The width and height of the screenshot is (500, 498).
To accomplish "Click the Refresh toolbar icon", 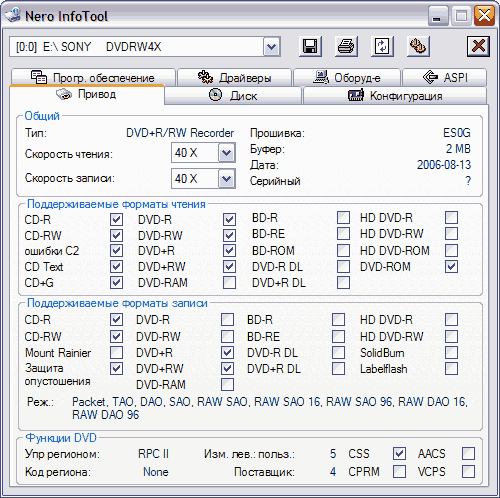I will click(x=382, y=46).
